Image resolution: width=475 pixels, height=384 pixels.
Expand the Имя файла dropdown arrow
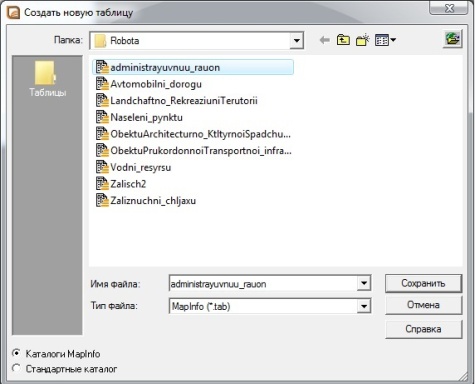click(x=364, y=284)
